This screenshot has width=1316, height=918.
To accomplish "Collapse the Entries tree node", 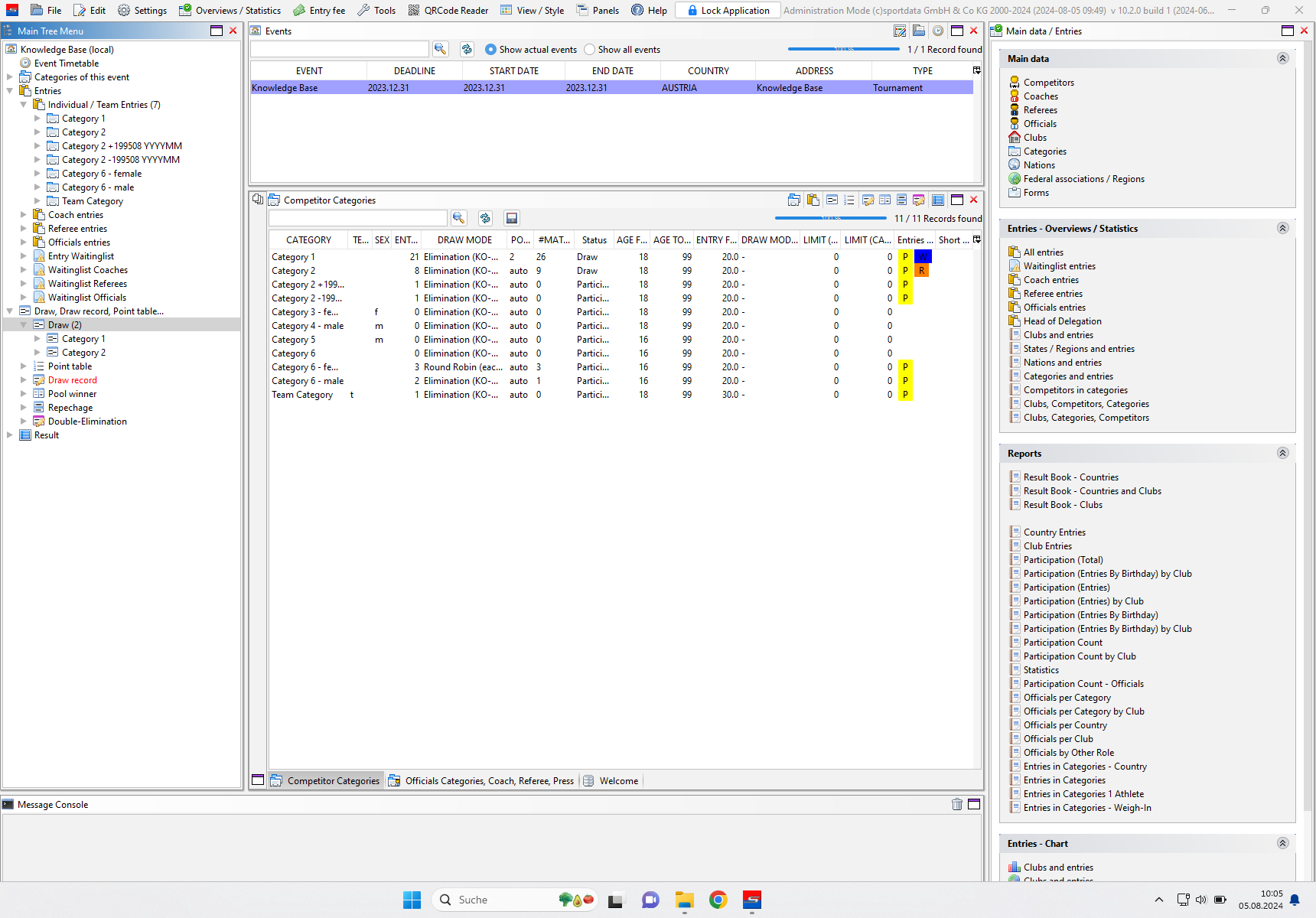I will (10, 90).
